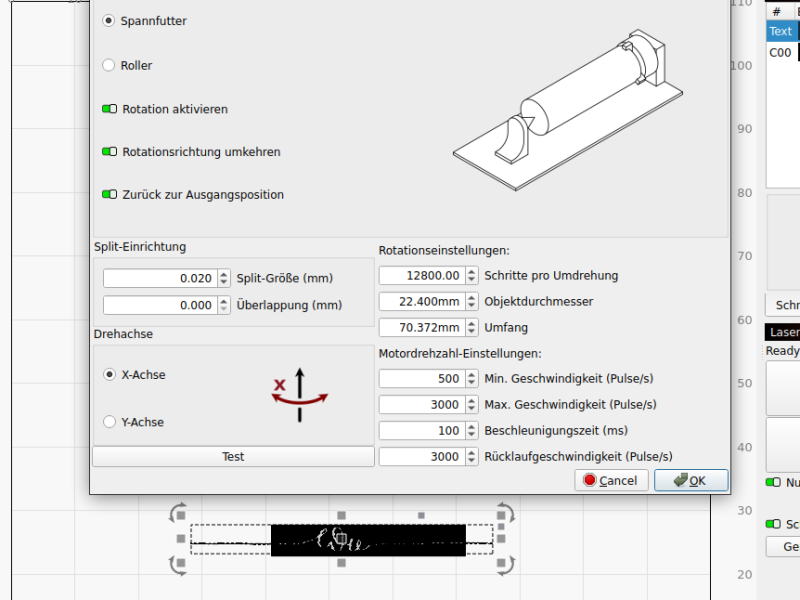800x600 pixels.
Task: Confirm the dialog with OK
Action: pyautogui.click(x=691, y=481)
